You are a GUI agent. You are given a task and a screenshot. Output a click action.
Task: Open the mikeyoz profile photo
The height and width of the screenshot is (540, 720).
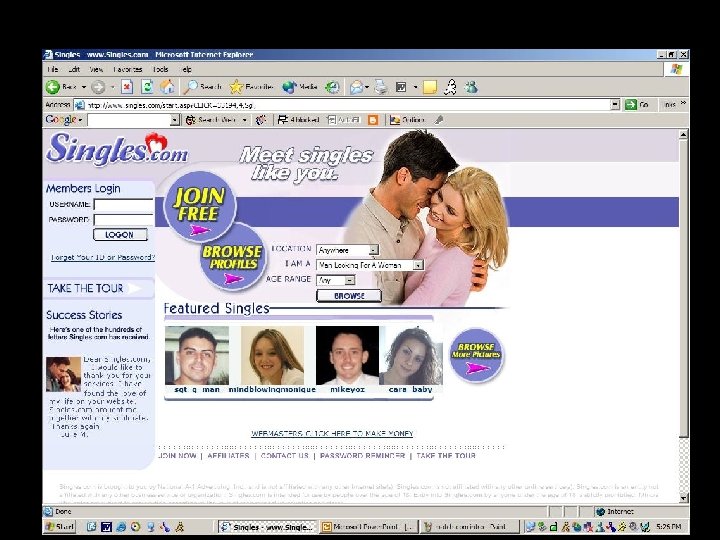coord(347,355)
